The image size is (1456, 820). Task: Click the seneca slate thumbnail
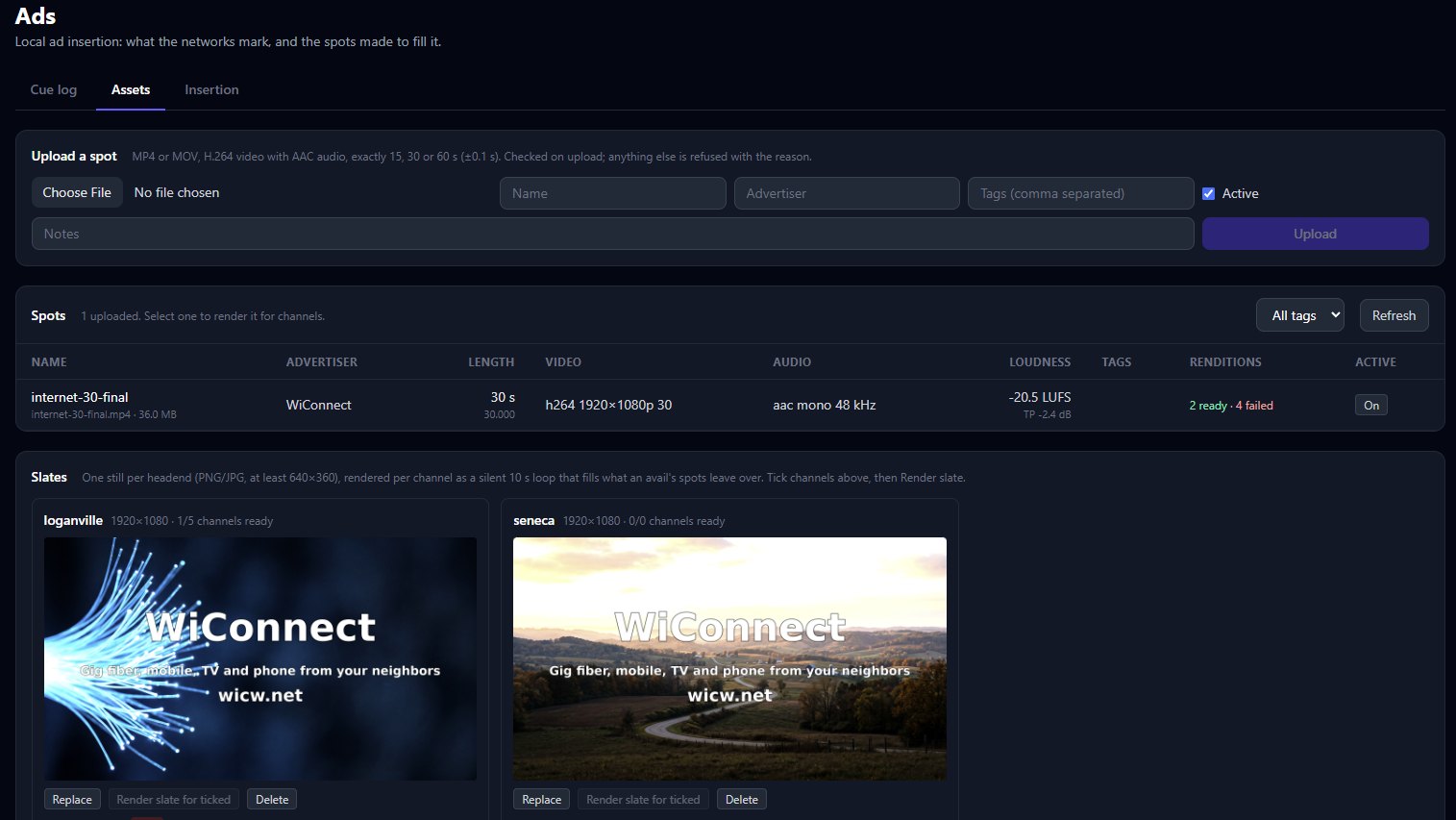pos(729,658)
